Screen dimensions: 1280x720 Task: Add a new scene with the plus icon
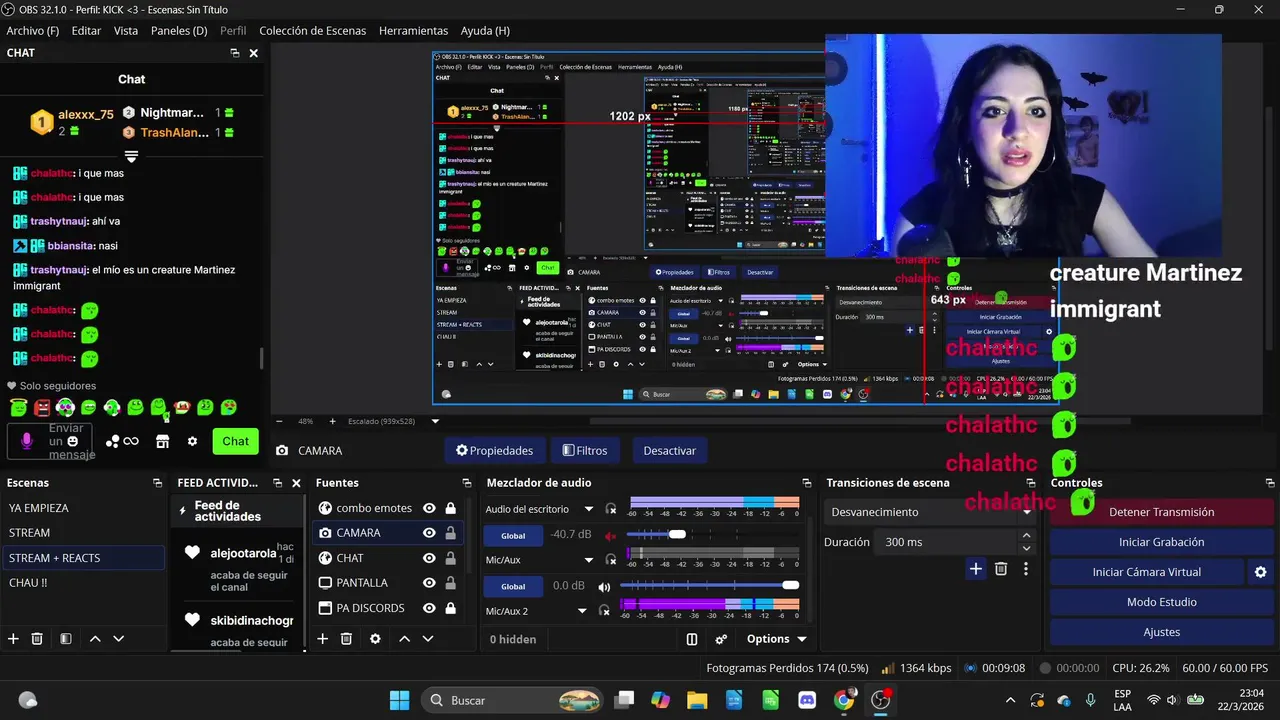(x=13, y=639)
